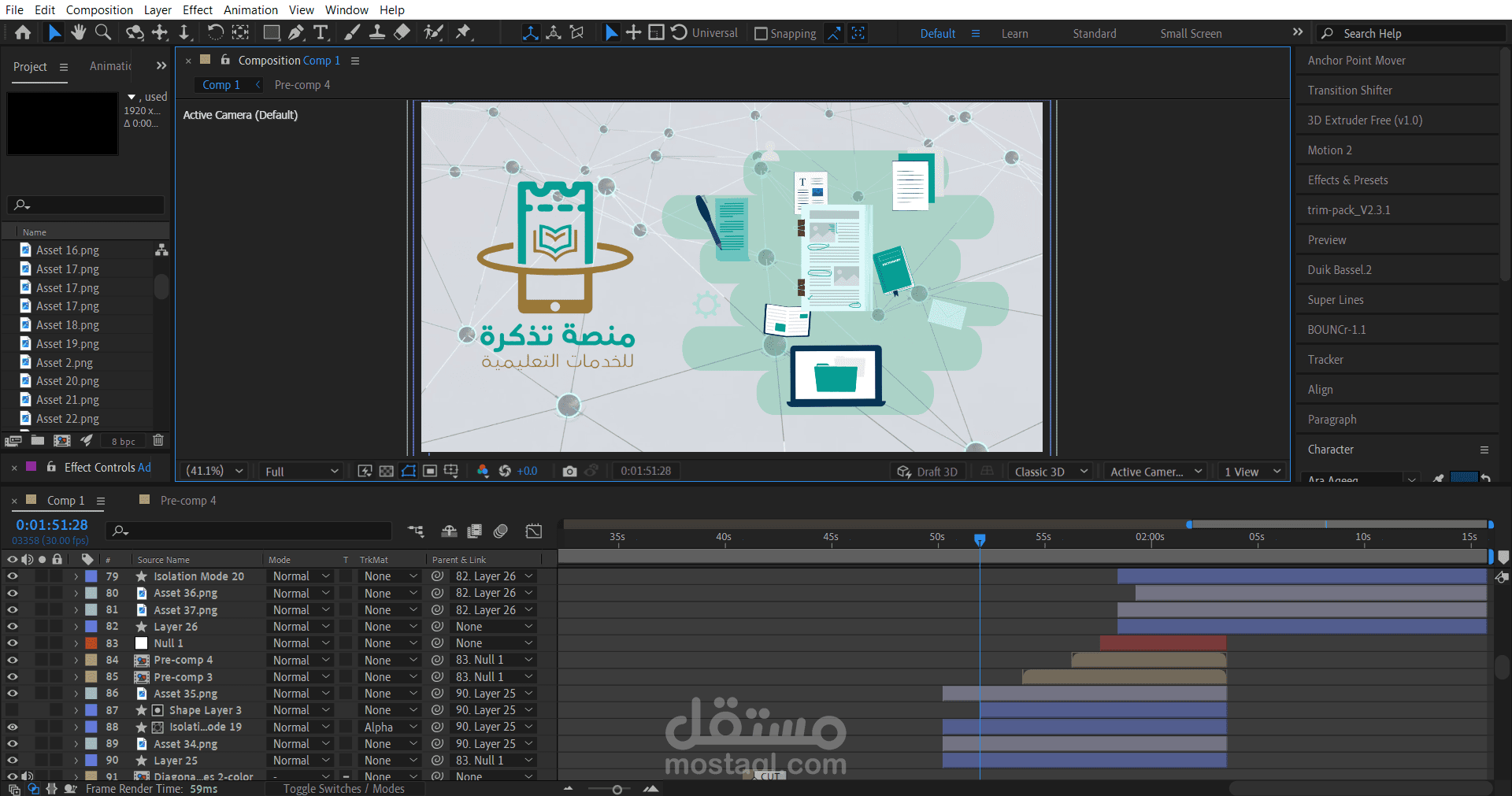Hide the Null 1 layer
Image resolution: width=1512 pixels, height=796 pixels.
pyautogui.click(x=12, y=643)
